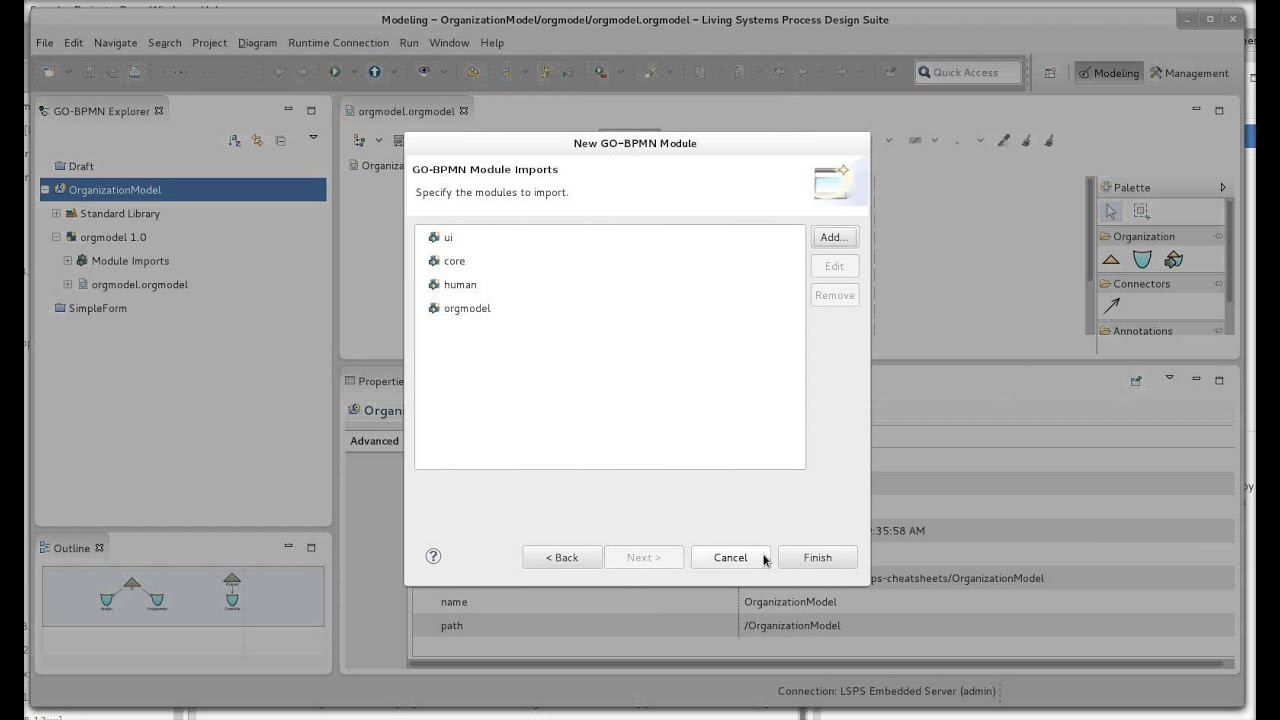Toggle Link with Editor in GO-BPMN Explorer
Image resolution: width=1280 pixels, height=720 pixels.
[257, 141]
